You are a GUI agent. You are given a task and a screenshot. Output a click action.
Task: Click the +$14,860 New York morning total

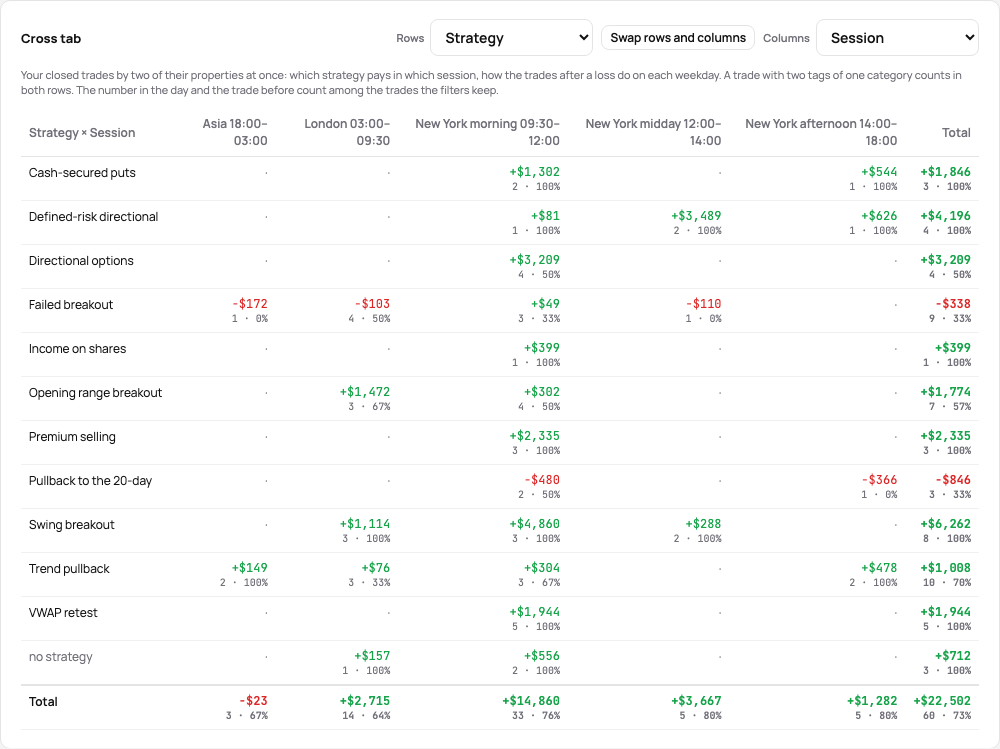tap(531, 707)
